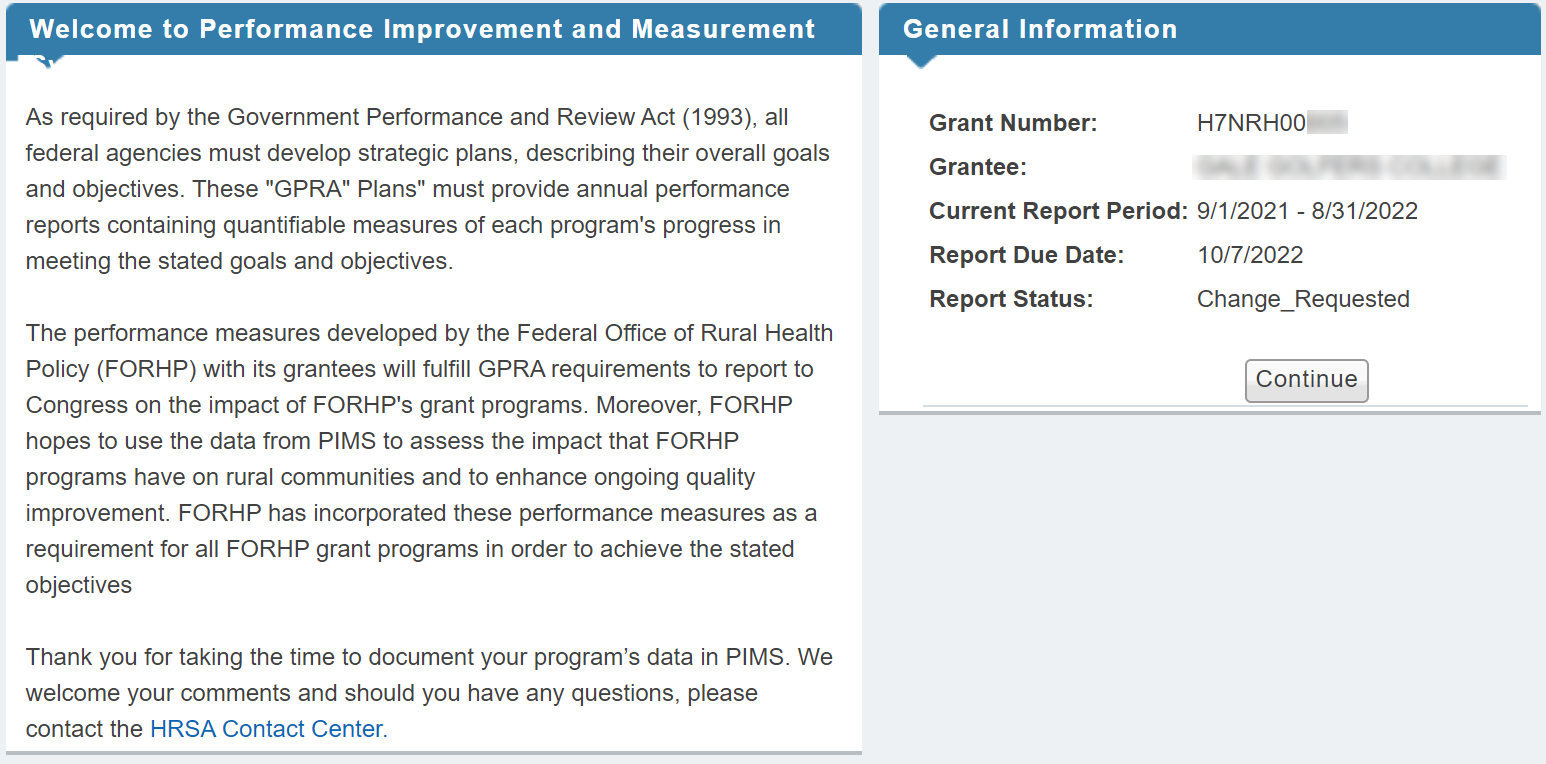1546x764 pixels.
Task: Open the HRSA Contact Center link
Action: [266, 729]
